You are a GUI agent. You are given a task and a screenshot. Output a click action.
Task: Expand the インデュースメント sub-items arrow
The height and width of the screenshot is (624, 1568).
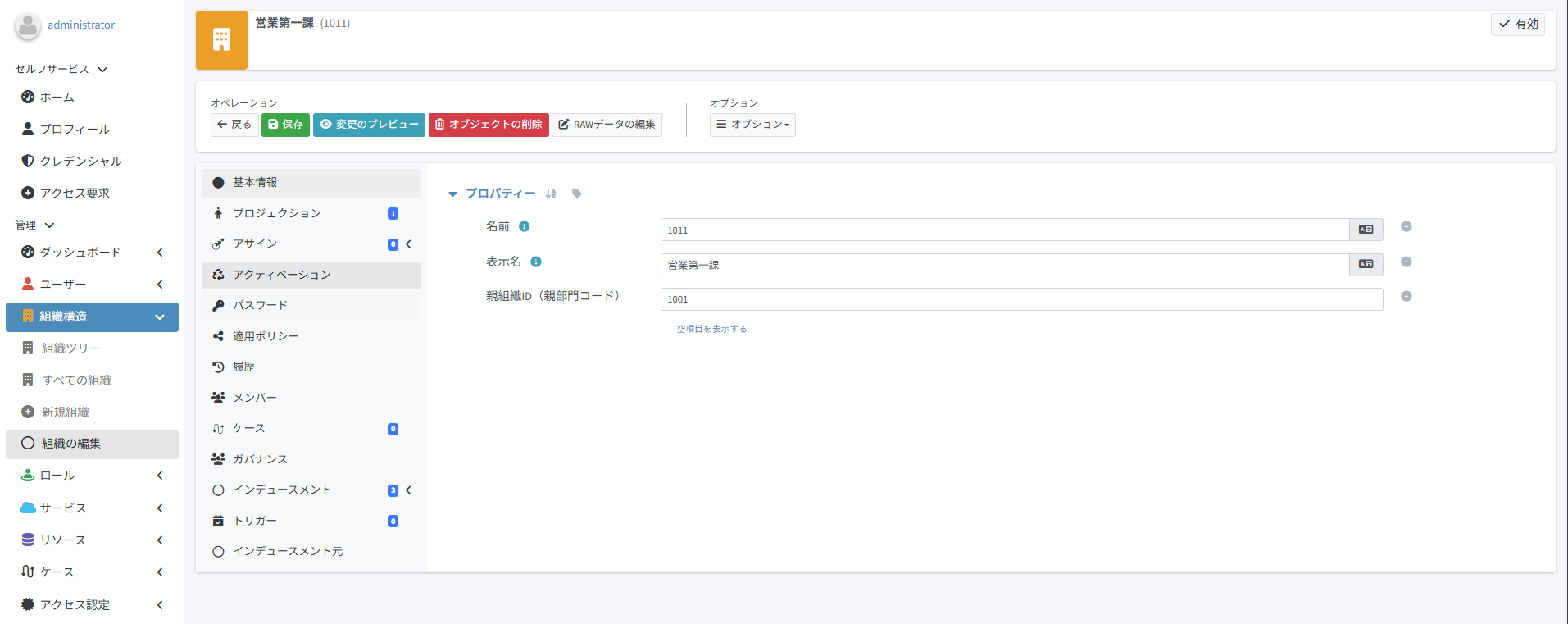[x=409, y=490]
